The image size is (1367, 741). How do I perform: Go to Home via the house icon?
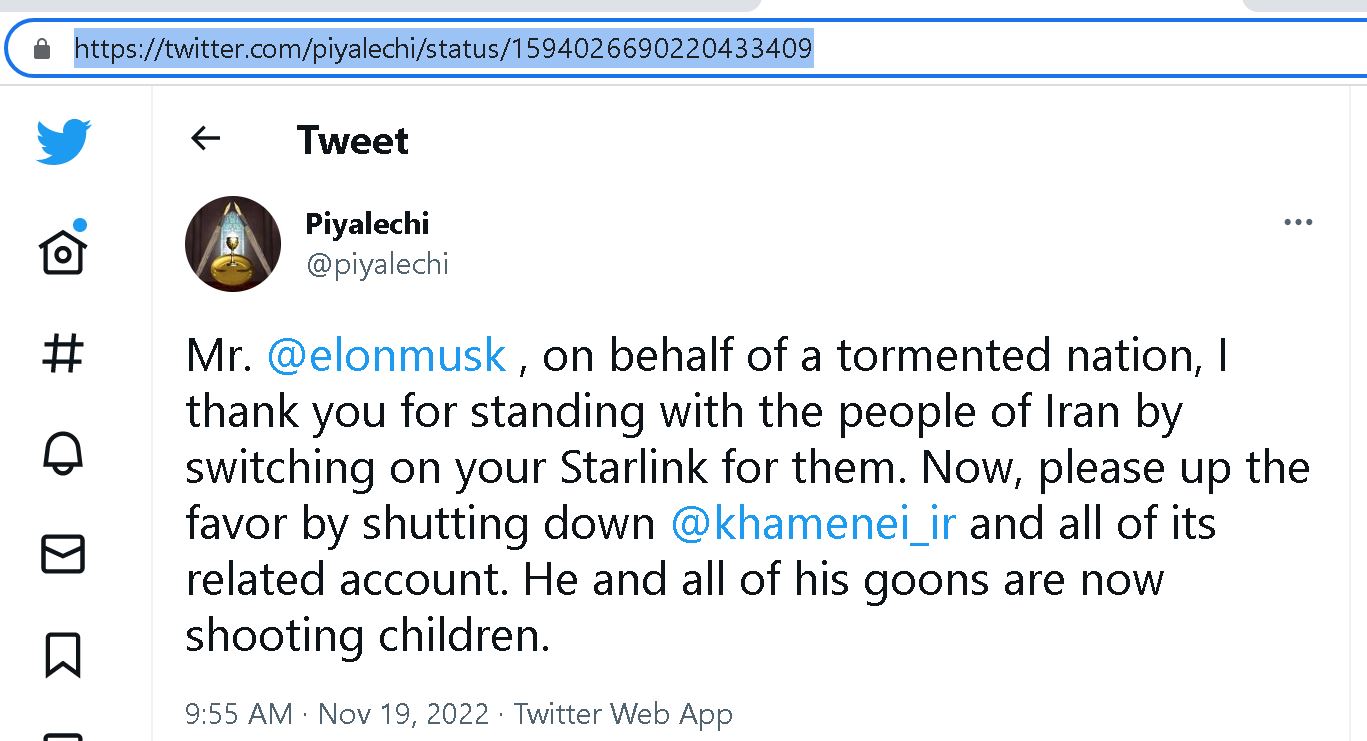[63, 251]
